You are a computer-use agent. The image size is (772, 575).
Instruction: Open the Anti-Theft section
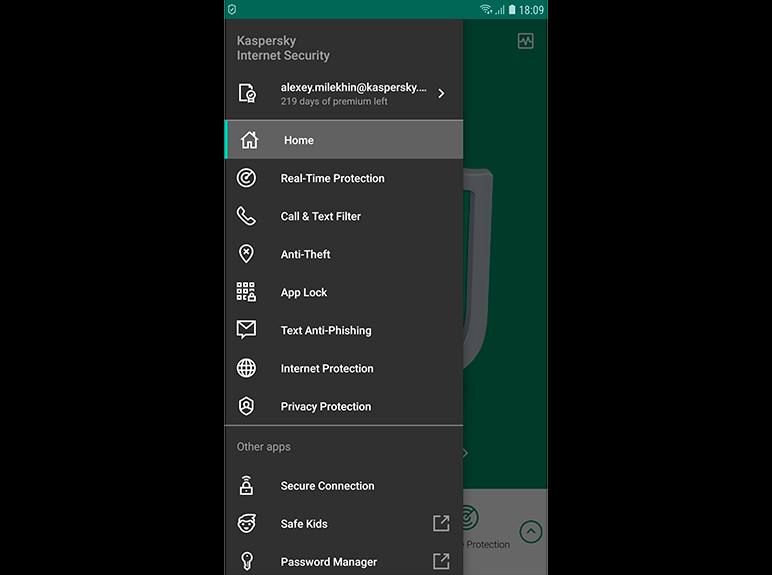344,254
